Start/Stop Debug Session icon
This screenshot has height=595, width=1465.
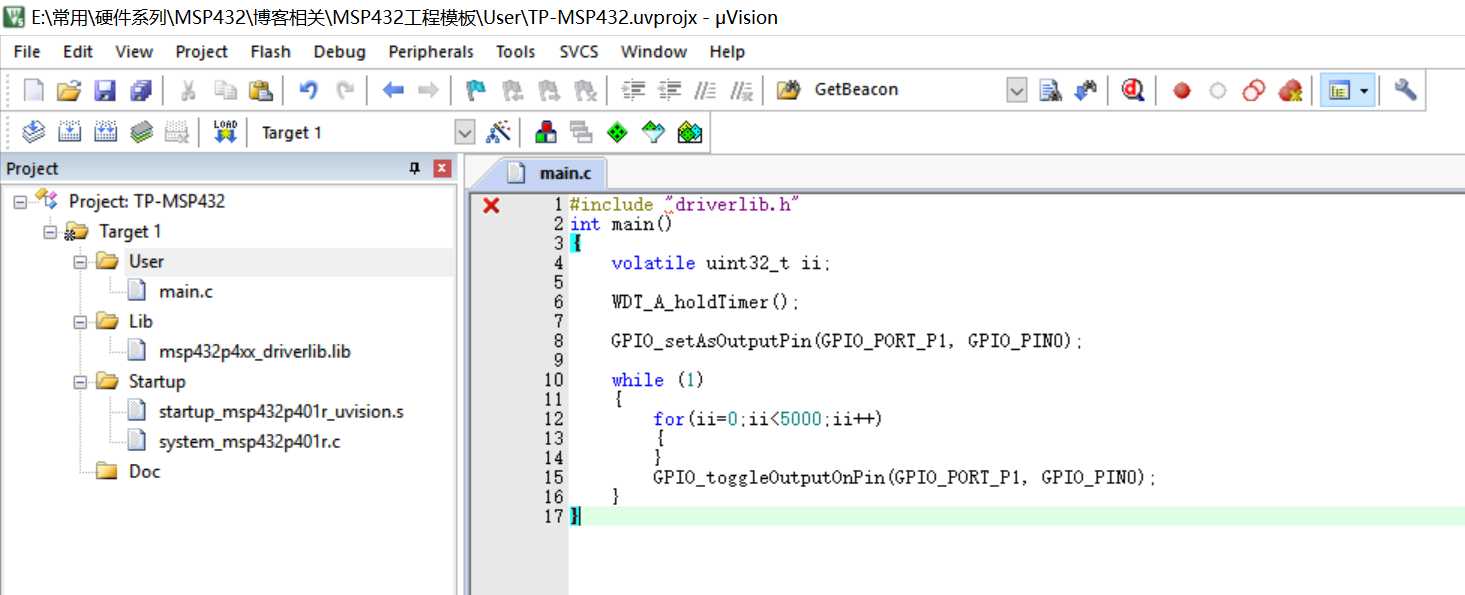tap(1132, 90)
